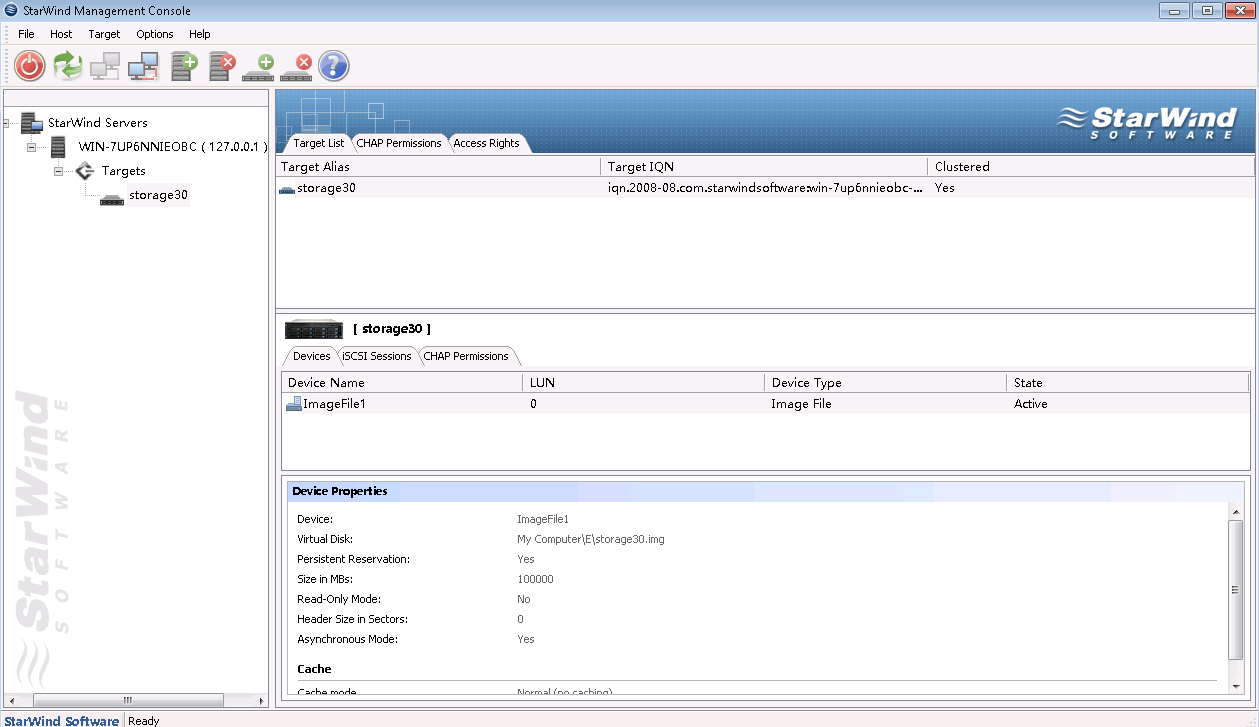Viewport: 1259px width, 727px height.
Task: Click tree panel scroll right arrow
Action: [x=262, y=700]
